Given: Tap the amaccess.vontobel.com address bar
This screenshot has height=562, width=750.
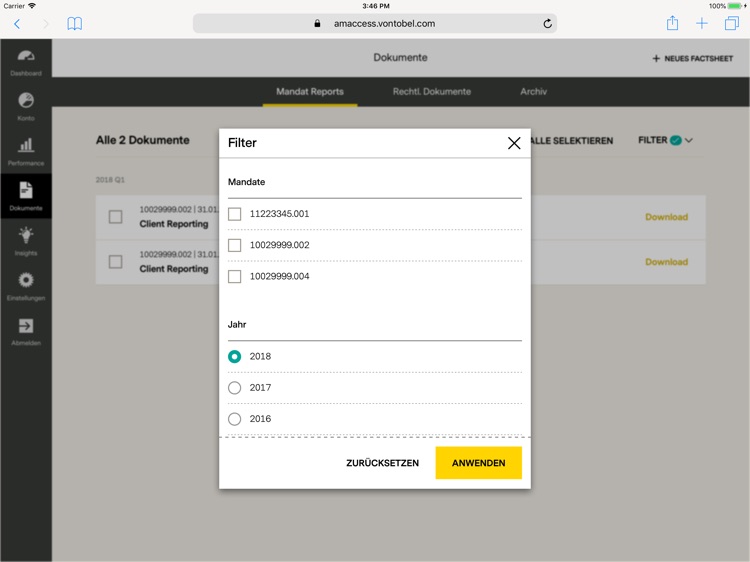Looking at the screenshot, I should (375, 23).
